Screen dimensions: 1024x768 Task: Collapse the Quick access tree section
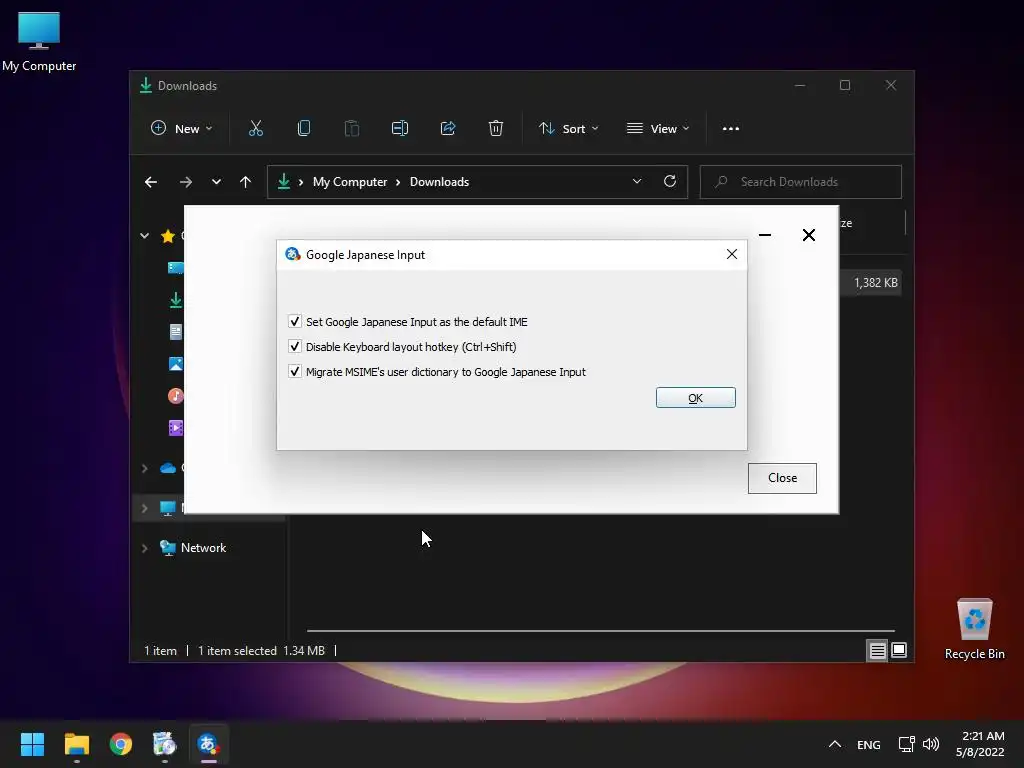(x=144, y=236)
